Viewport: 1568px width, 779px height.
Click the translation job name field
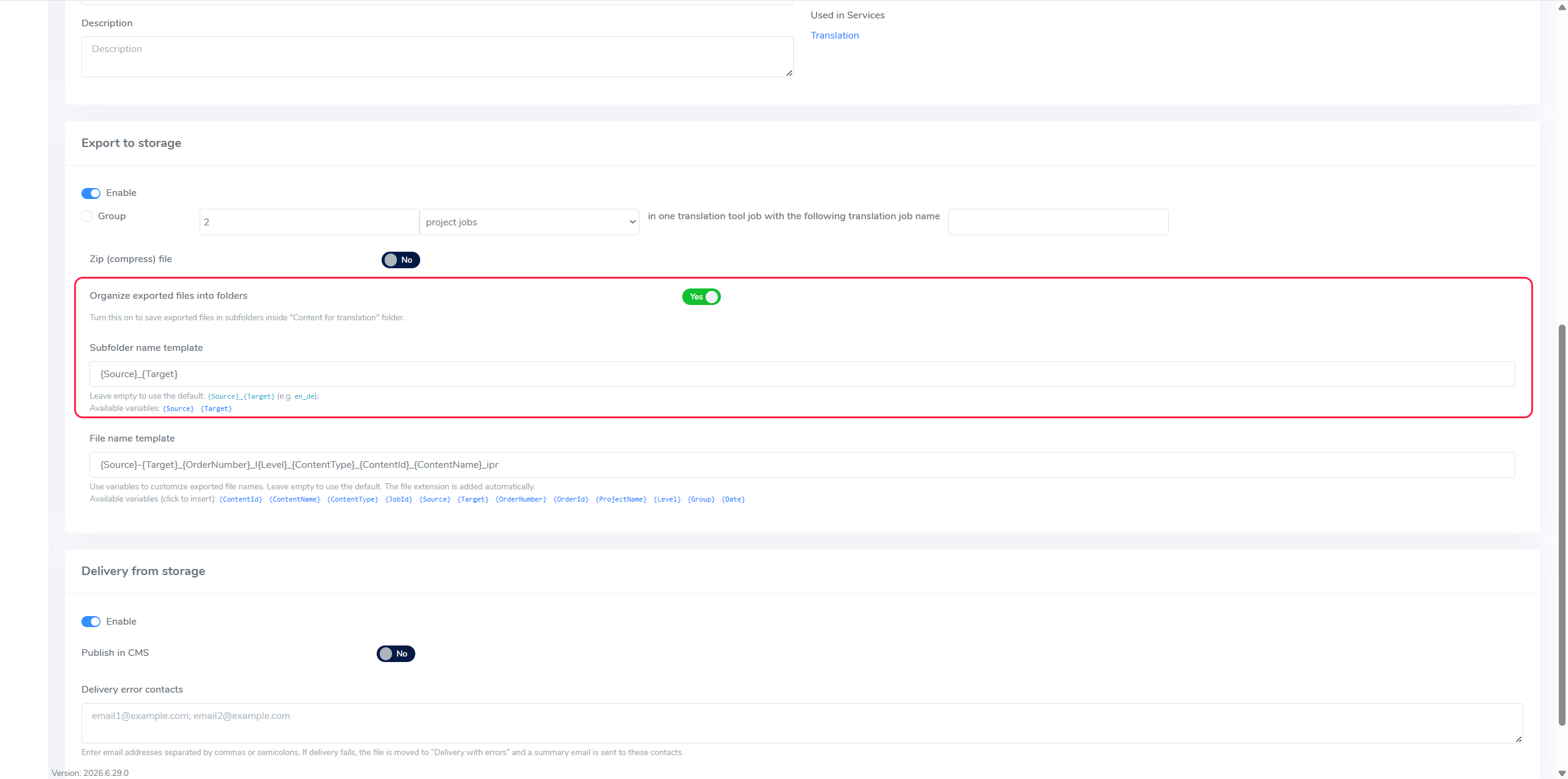1058,222
